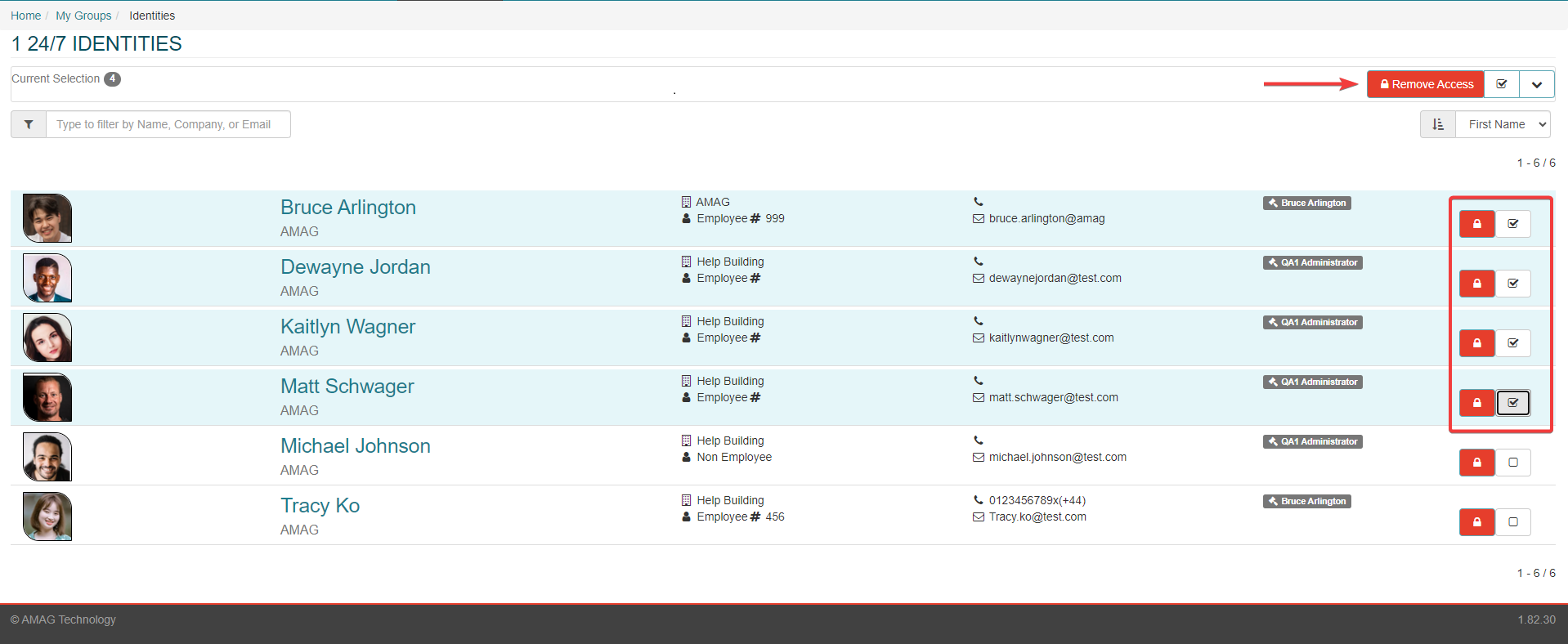This screenshot has height=644, width=1568.
Task: Expand the chevron dropdown next to Remove Access
Action: point(1536,84)
